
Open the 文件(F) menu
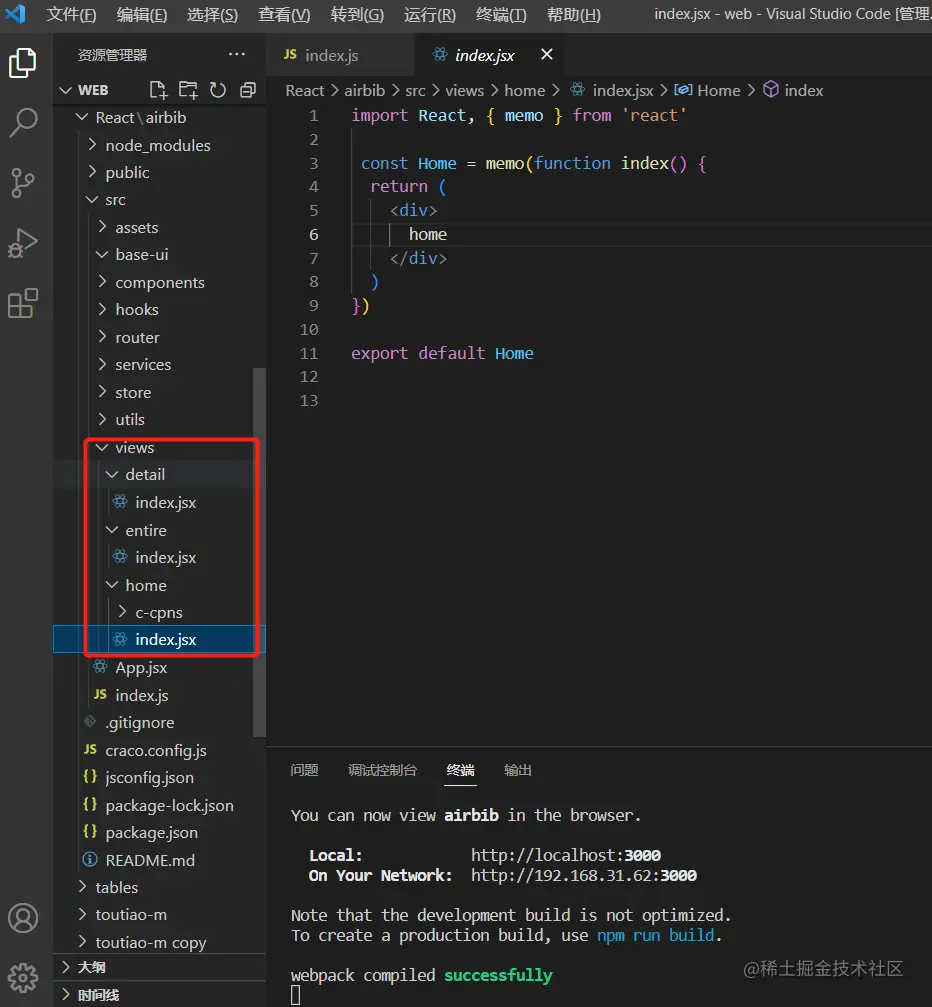tap(71, 14)
